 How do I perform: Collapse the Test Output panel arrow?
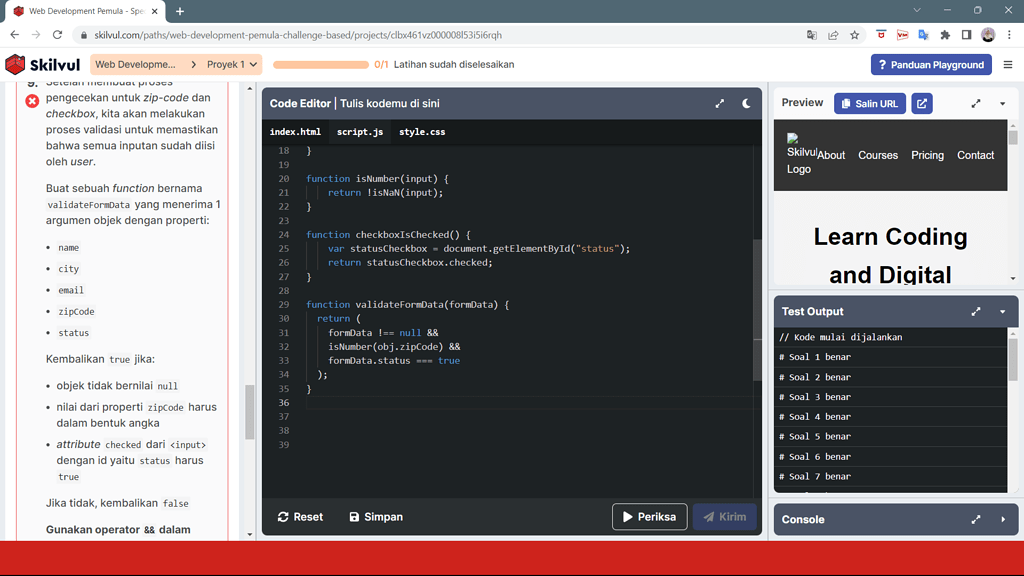1002,311
